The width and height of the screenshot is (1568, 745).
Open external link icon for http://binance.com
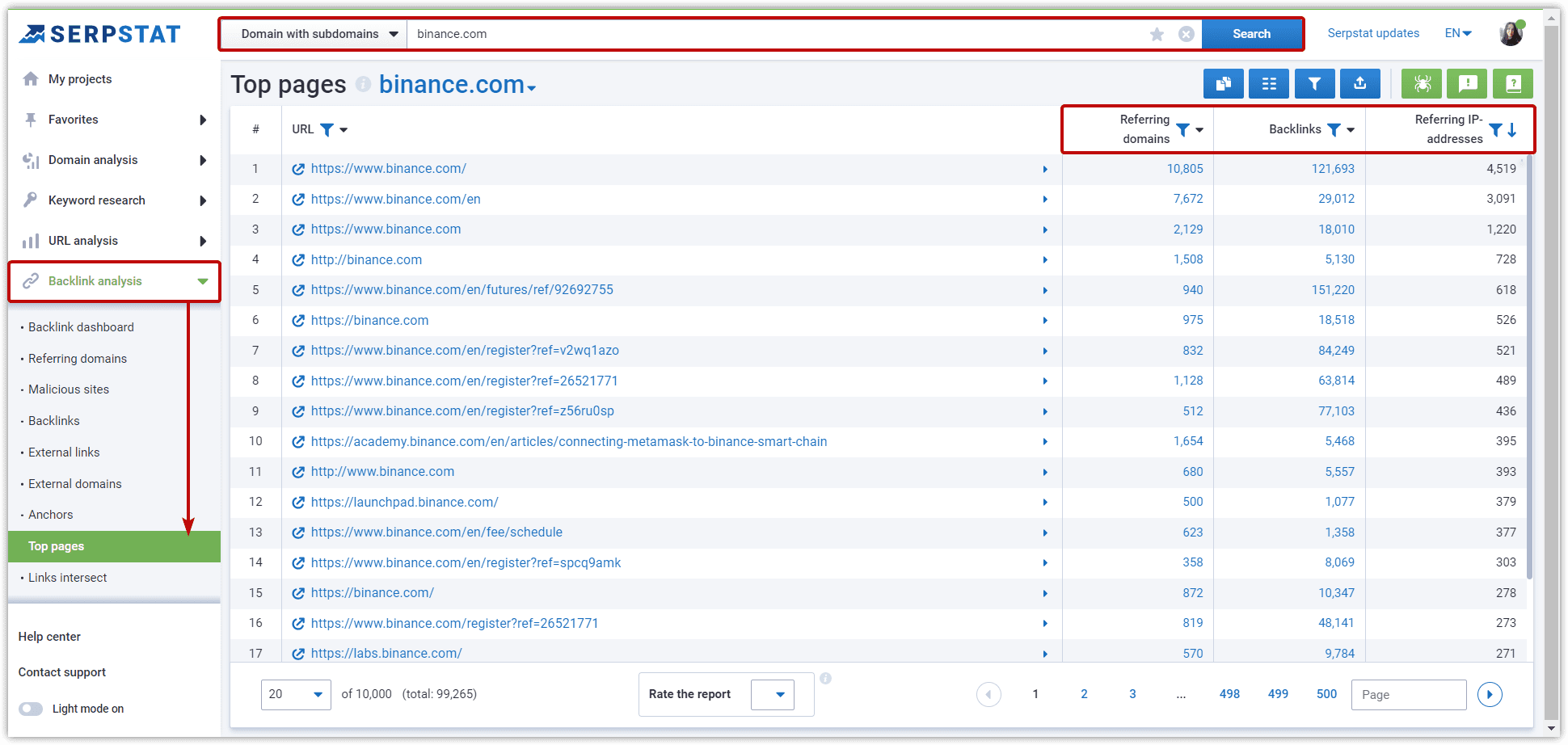(x=298, y=260)
